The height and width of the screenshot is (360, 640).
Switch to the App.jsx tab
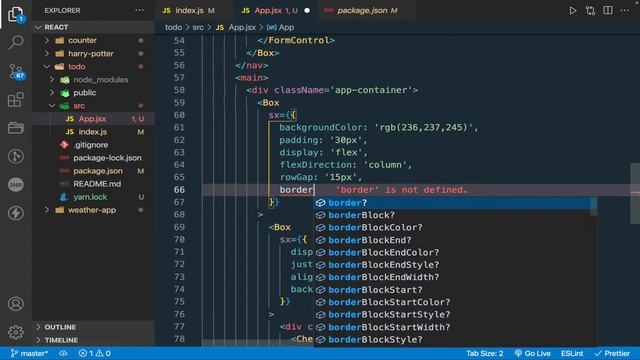[x=275, y=11]
